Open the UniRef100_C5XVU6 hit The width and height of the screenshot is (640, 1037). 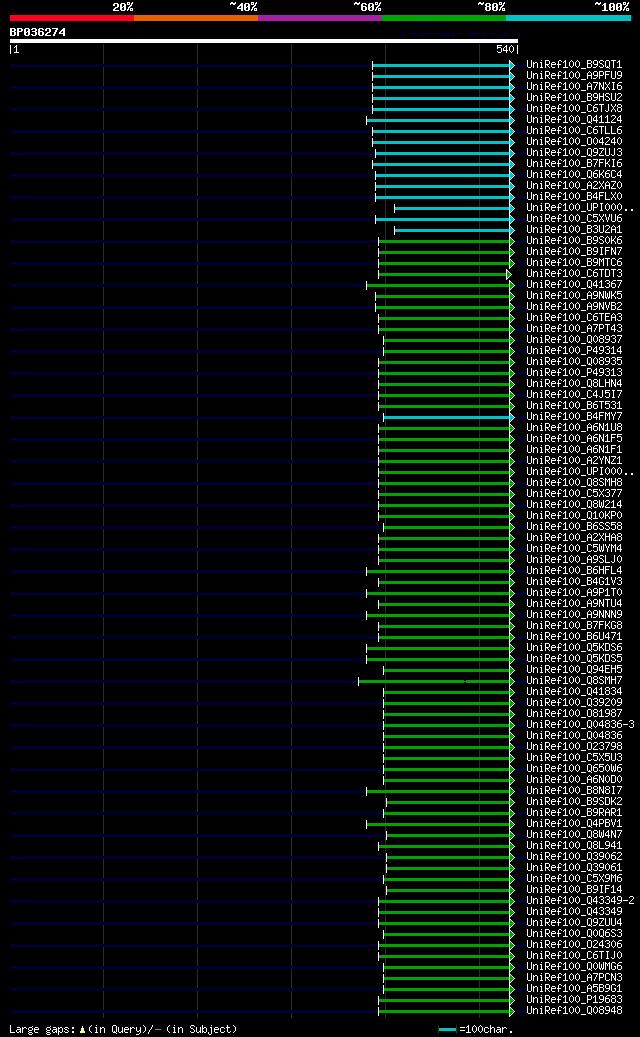coord(574,219)
